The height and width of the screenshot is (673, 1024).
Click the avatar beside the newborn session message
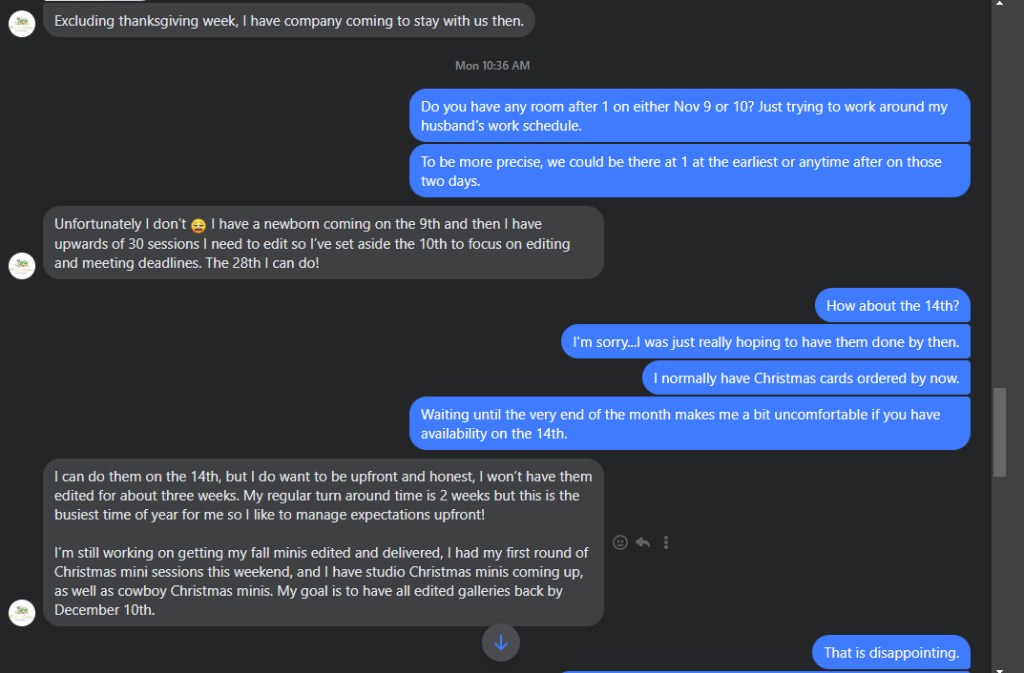point(22,265)
